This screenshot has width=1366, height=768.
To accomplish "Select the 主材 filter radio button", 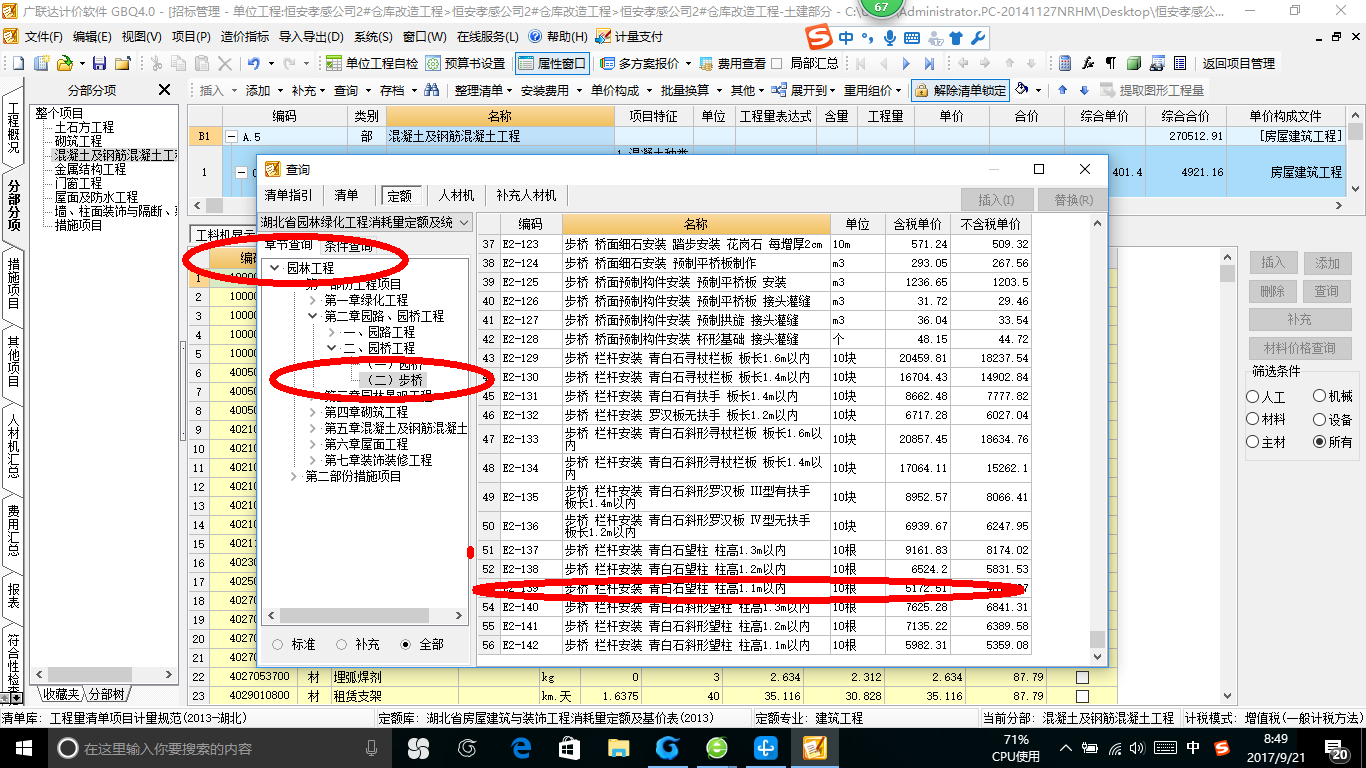I will pos(1253,442).
